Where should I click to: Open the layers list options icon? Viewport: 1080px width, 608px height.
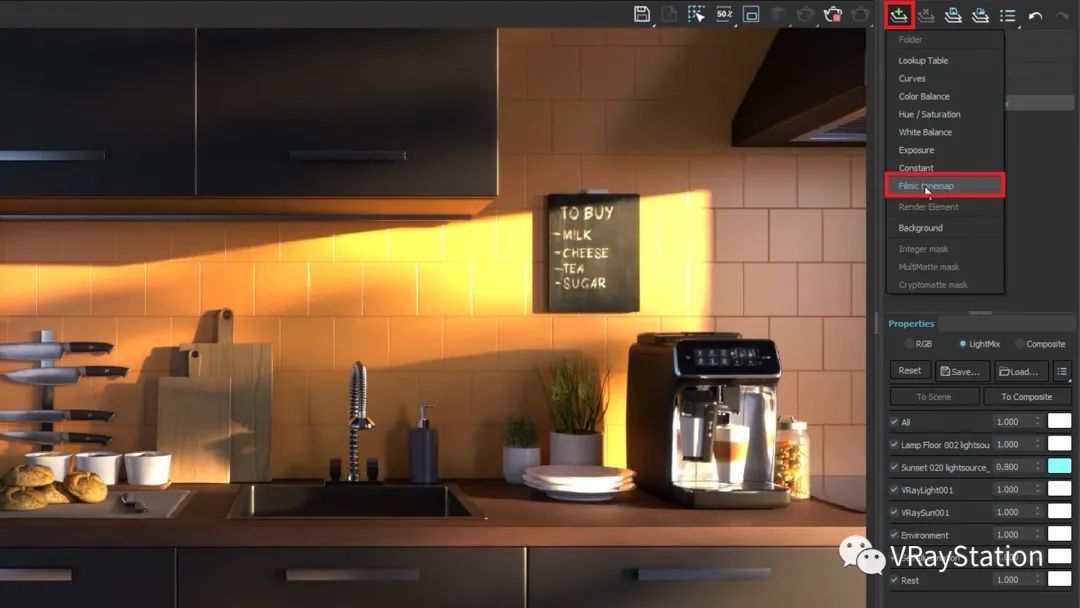(1008, 15)
